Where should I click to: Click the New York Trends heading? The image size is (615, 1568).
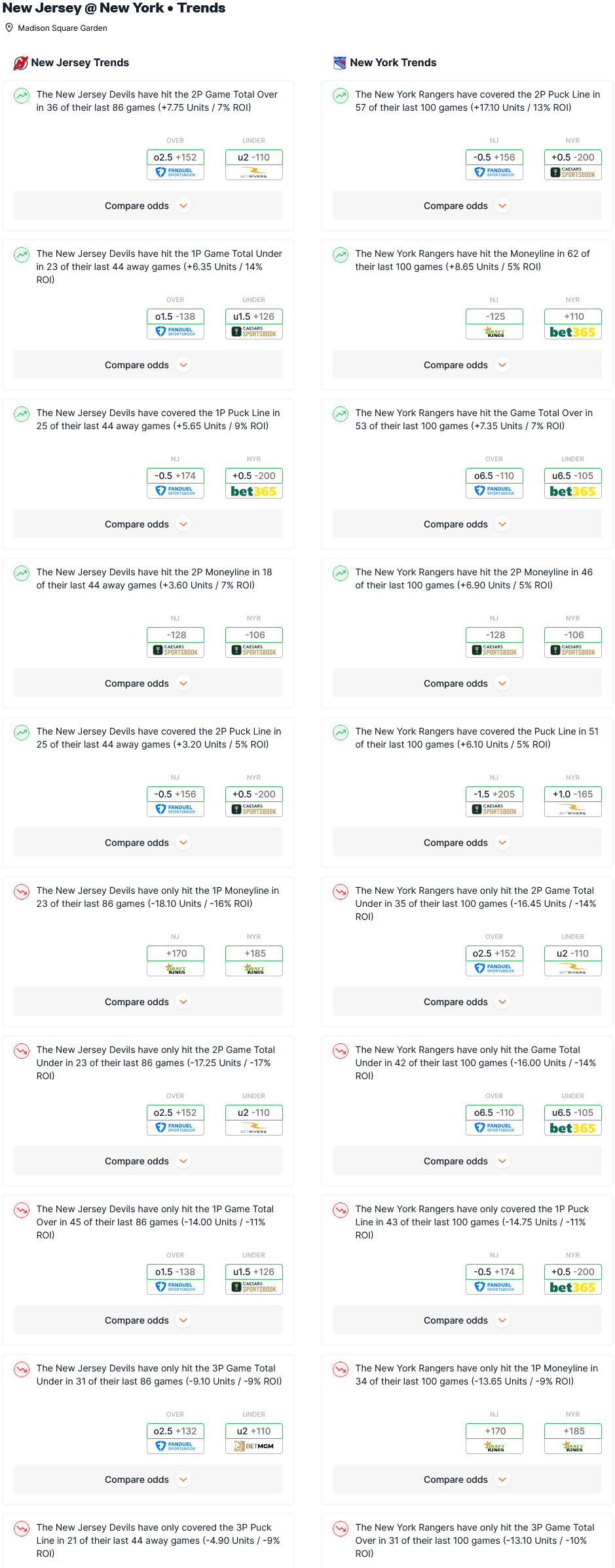[393, 63]
